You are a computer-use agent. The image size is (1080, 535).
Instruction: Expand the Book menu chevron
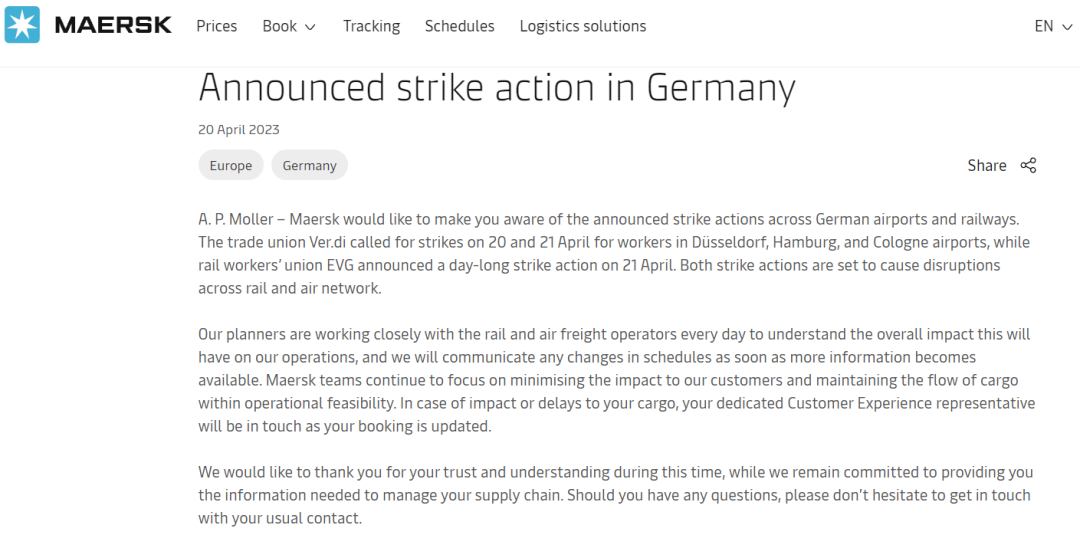point(310,27)
